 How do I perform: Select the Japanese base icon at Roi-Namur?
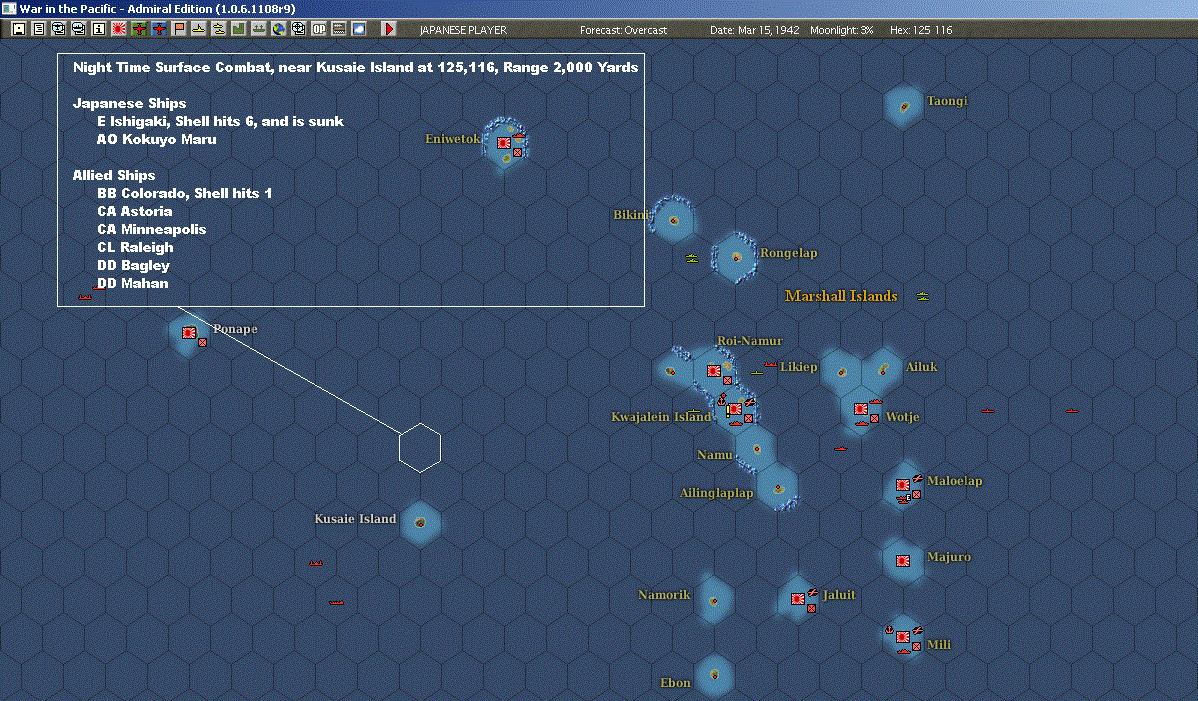714,371
